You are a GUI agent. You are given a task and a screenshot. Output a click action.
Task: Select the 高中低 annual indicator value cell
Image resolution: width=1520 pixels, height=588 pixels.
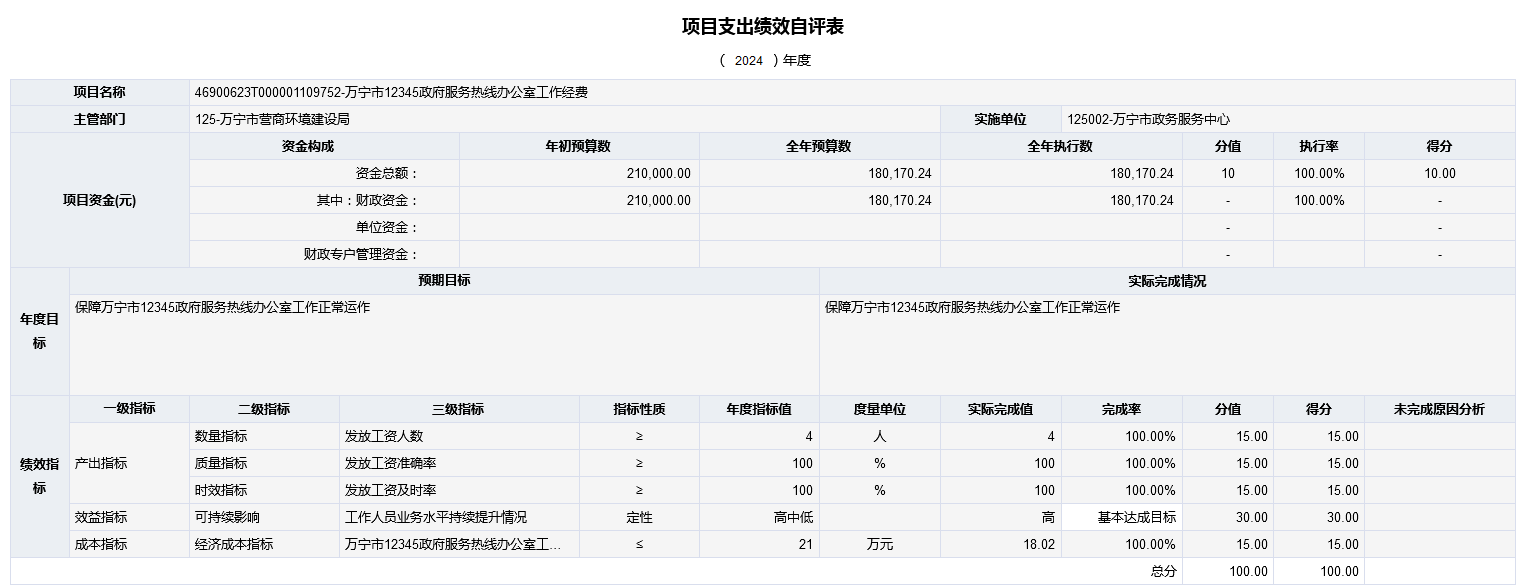(759, 517)
